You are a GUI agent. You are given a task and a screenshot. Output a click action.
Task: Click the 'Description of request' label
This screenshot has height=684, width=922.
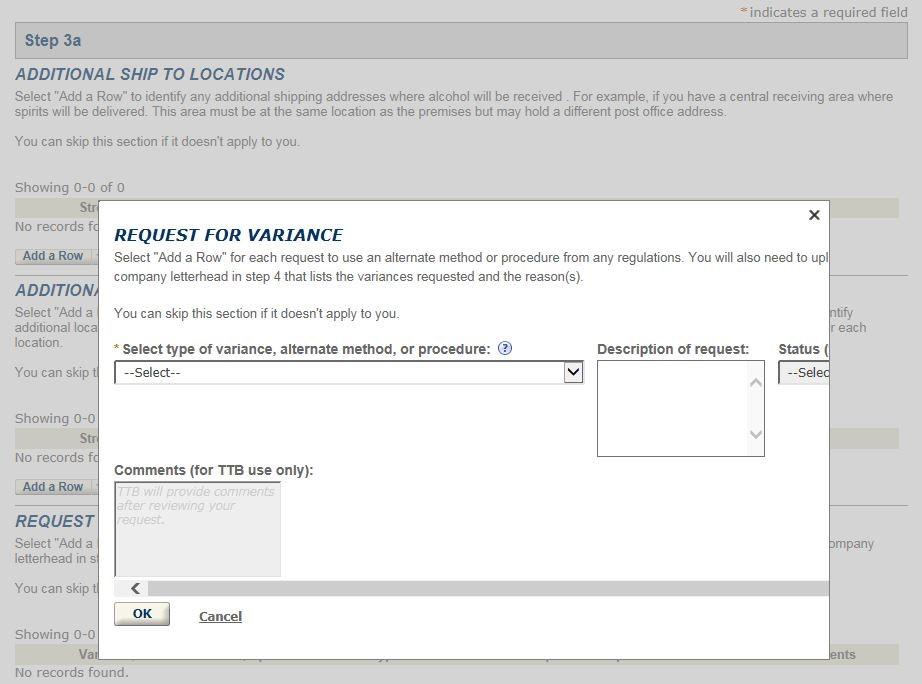[672, 349]
